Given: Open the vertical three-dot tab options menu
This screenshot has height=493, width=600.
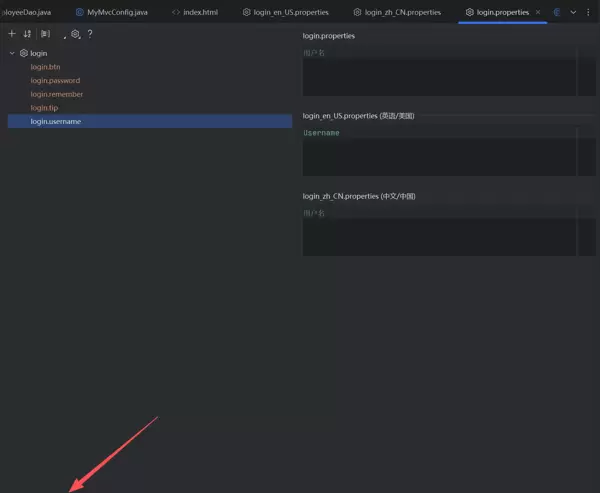Looking at the screenshot, I should [588, 12].
